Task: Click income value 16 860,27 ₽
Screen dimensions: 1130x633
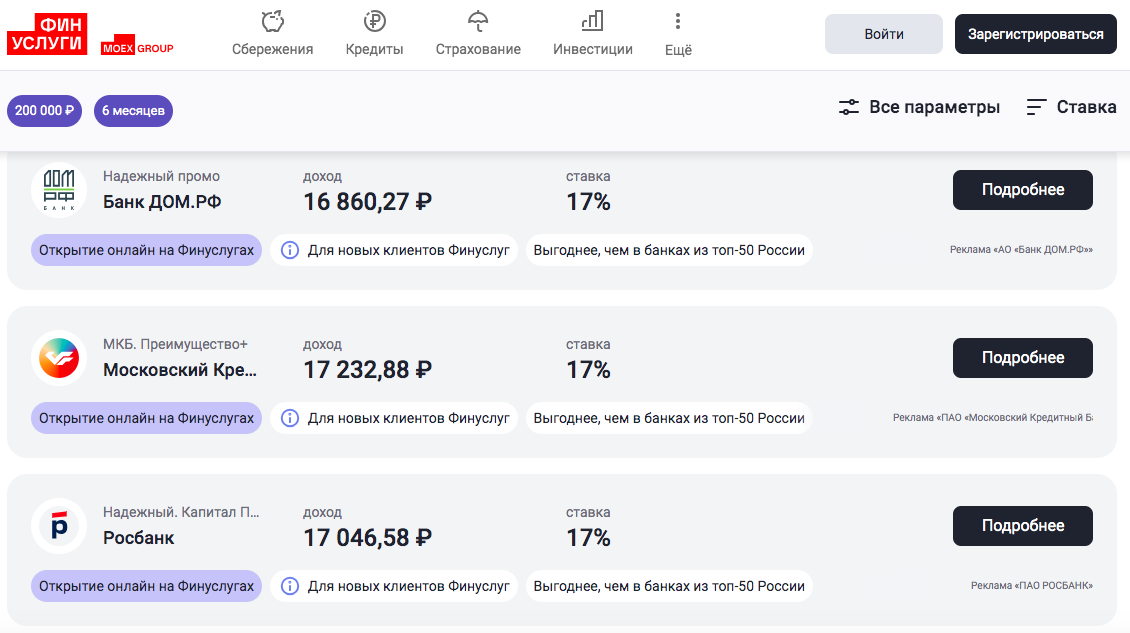Action: 368,202
